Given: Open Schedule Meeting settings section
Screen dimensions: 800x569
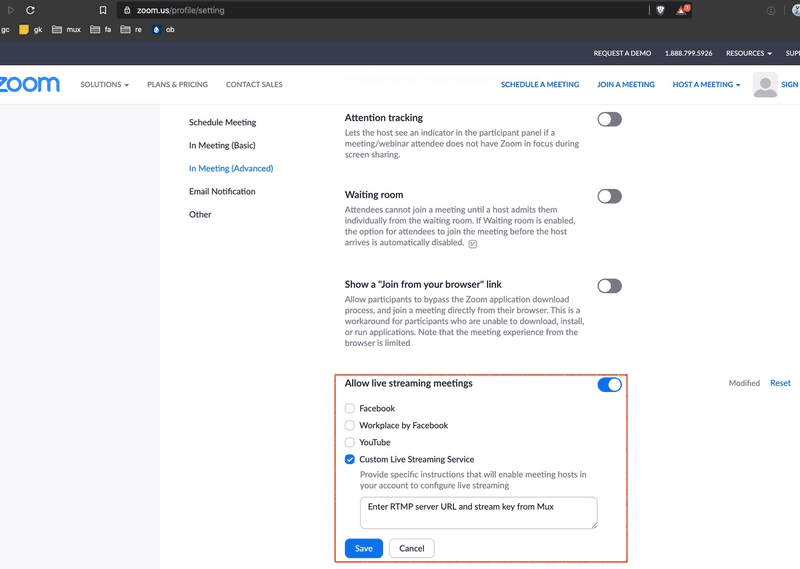Looking at the screenshot, I should pos(222,122).
